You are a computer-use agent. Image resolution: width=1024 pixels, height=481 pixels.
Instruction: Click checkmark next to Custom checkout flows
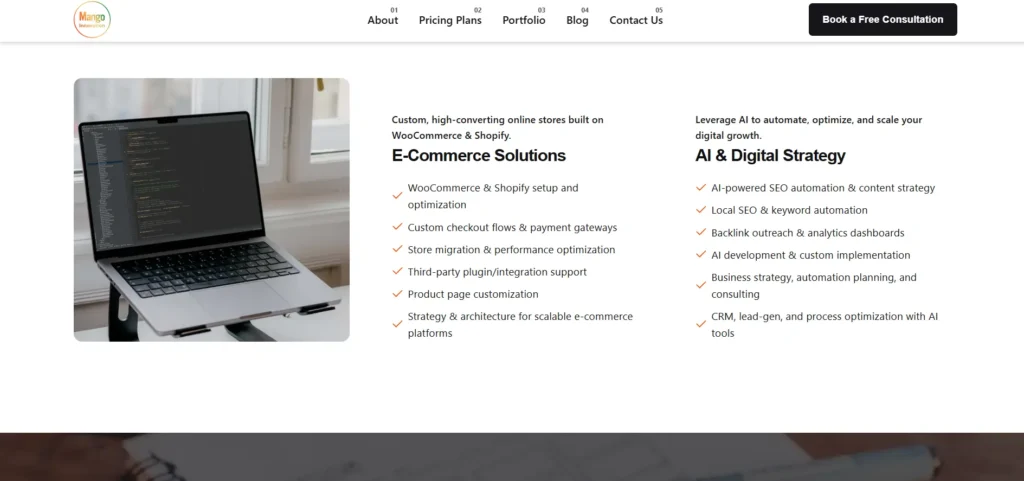pyautogui.click(x=397, y=227)
